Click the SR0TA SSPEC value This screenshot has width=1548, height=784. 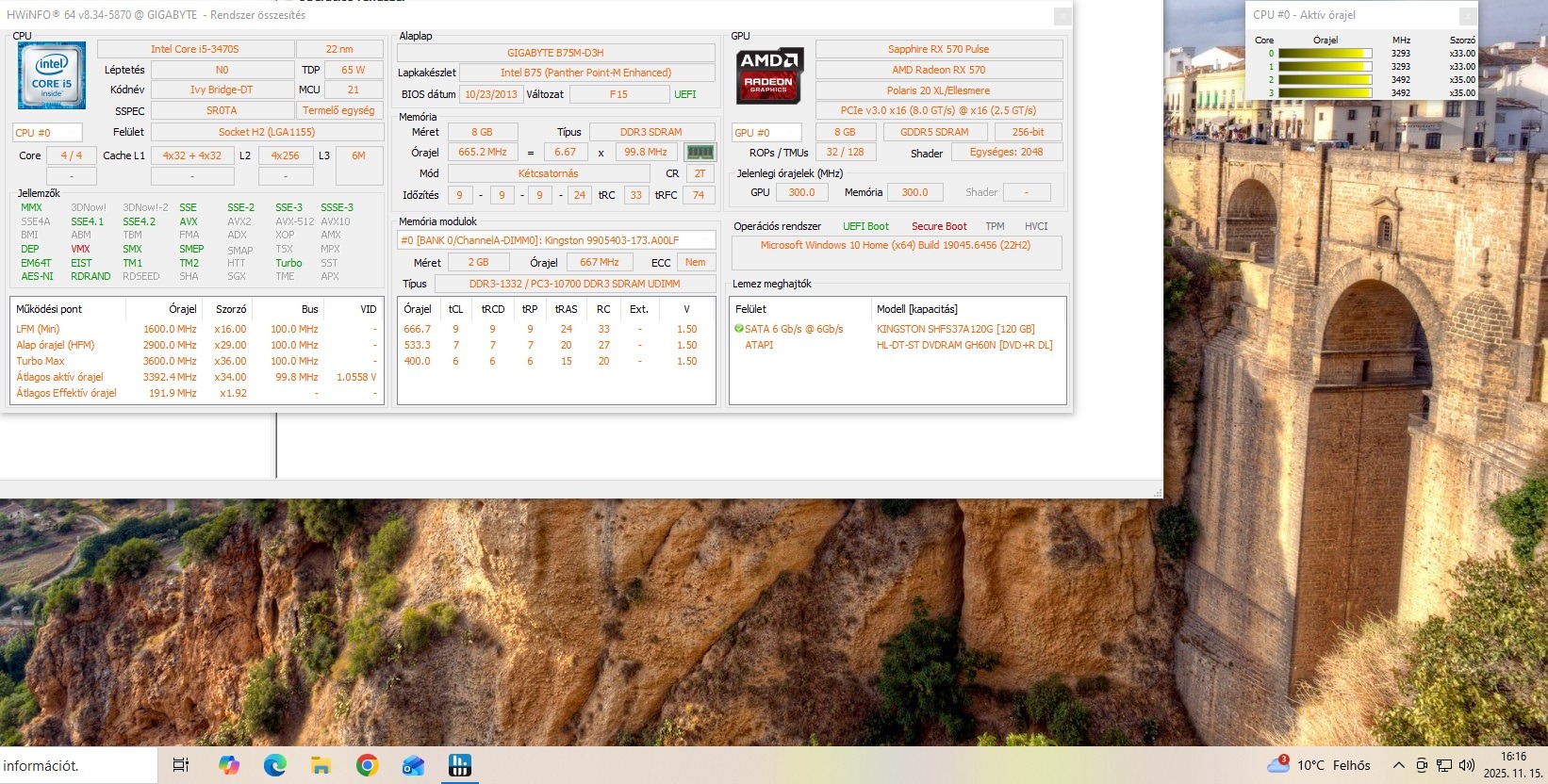[222, 110]
